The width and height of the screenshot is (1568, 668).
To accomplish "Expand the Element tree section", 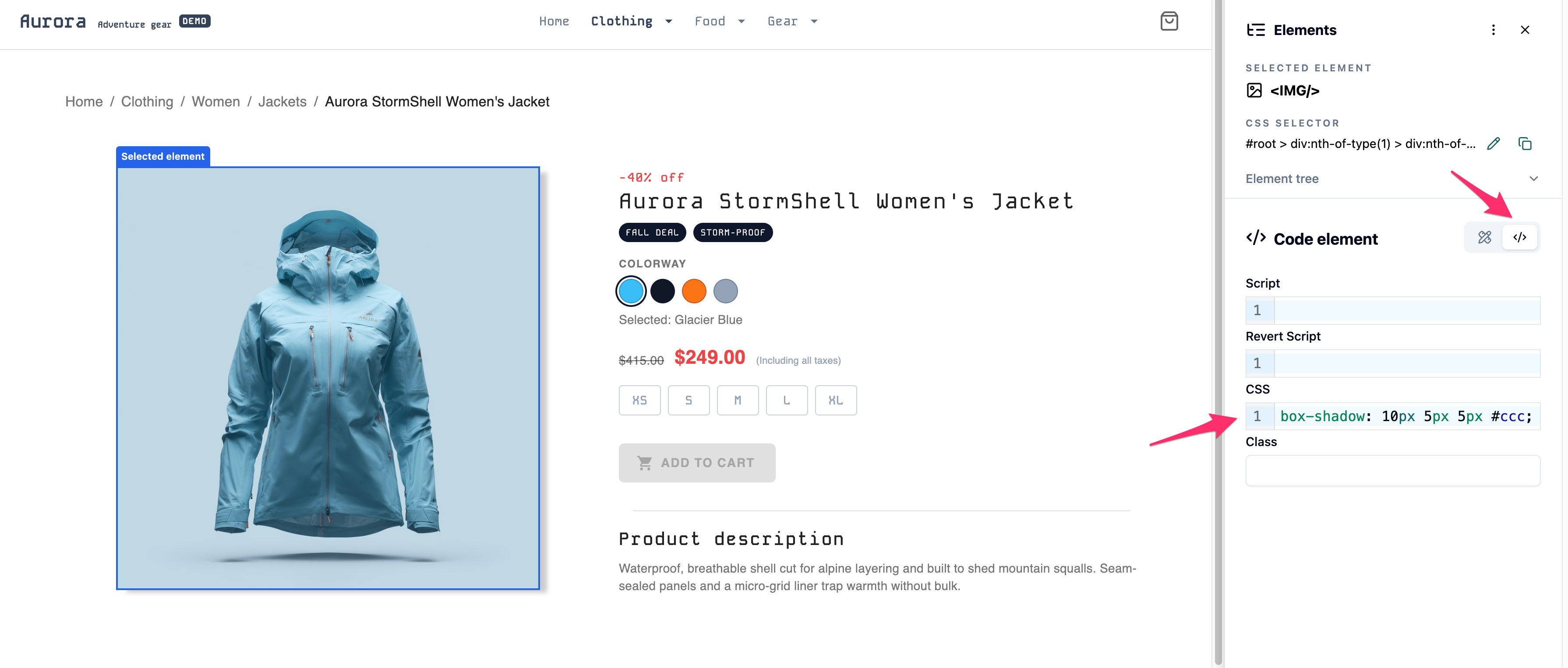I will click(1534, 178).
